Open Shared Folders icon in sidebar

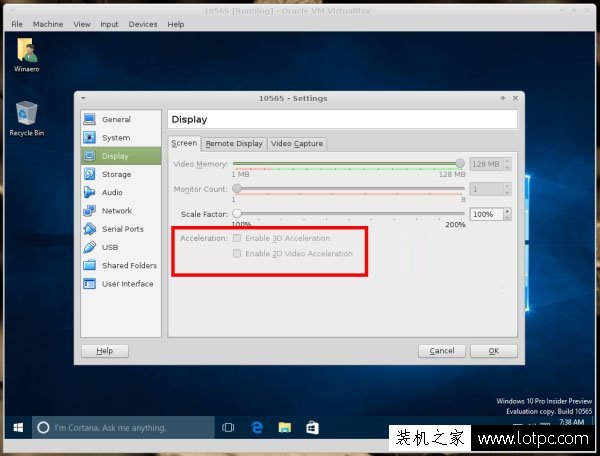(90, 265)
